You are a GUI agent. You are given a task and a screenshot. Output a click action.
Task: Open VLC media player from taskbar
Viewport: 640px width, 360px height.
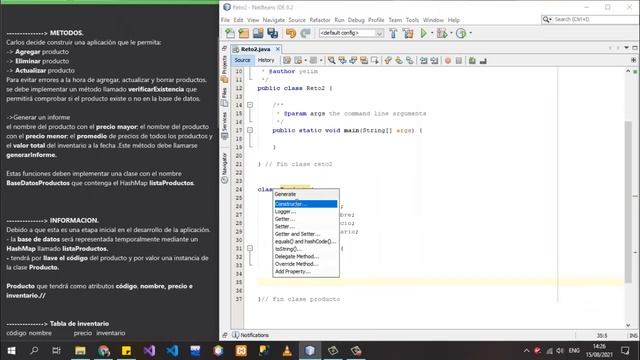point(287,351)
